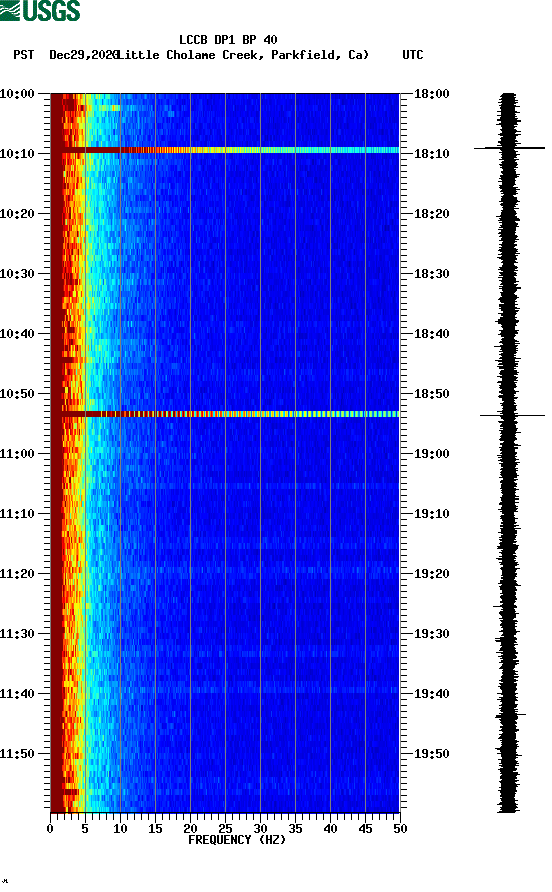
Task: Click the 19:50 UTC time label
Action: click(x=431, y=754)
